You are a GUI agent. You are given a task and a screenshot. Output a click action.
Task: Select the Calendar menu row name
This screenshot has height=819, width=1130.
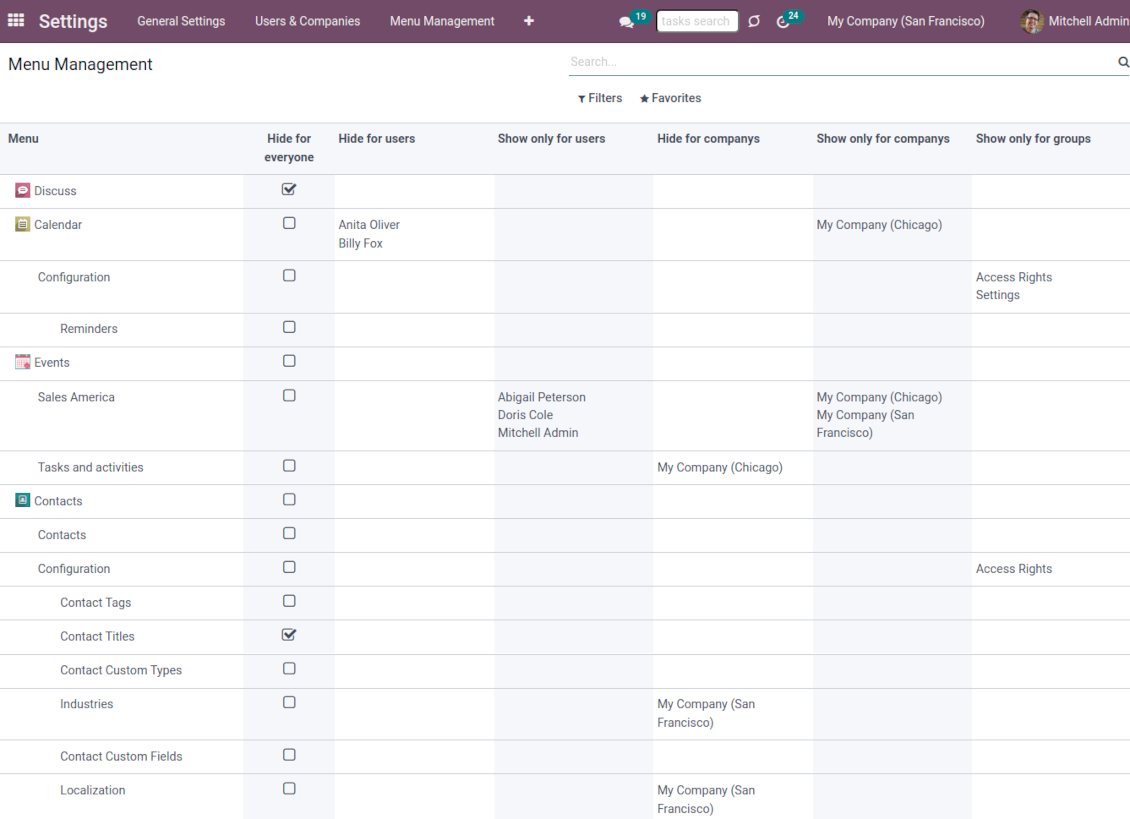coord(58,225)
